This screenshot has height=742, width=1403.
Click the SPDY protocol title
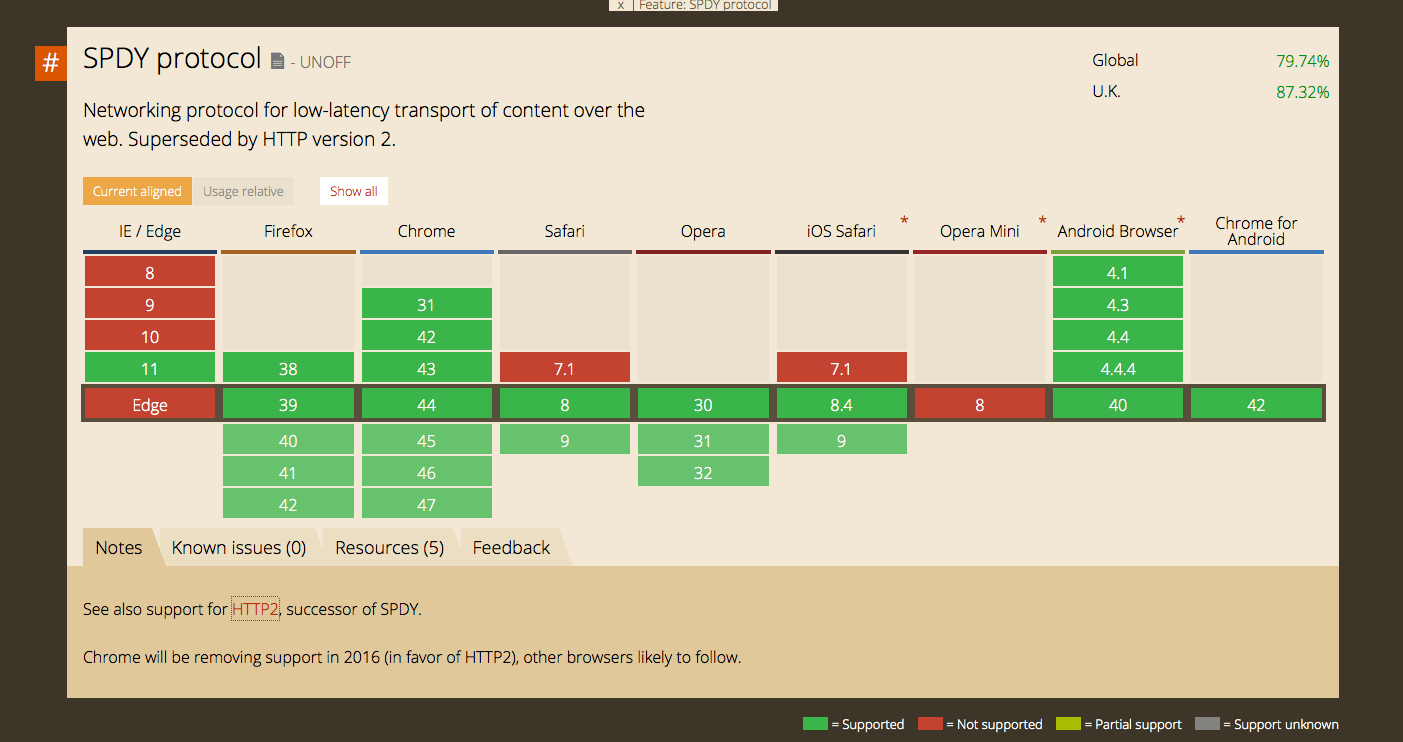pos(172,58)
